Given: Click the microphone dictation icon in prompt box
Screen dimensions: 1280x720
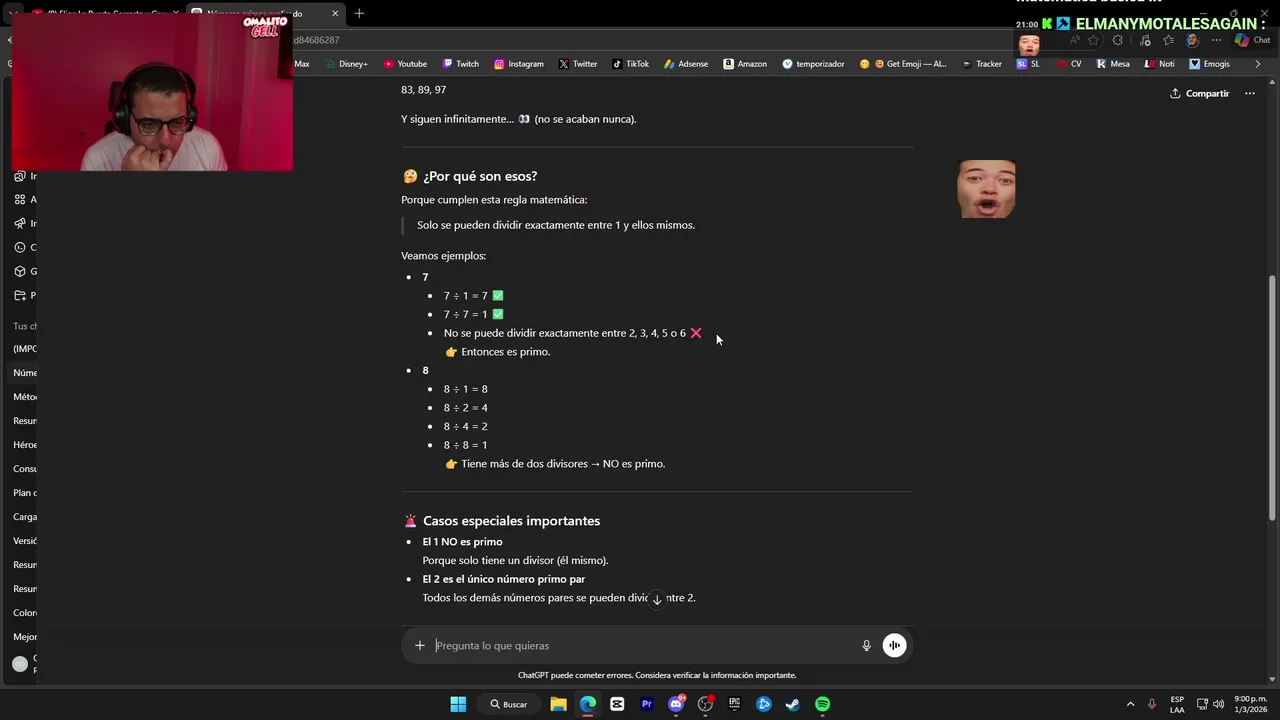Looking at the screenshot, I should (867, 646).
